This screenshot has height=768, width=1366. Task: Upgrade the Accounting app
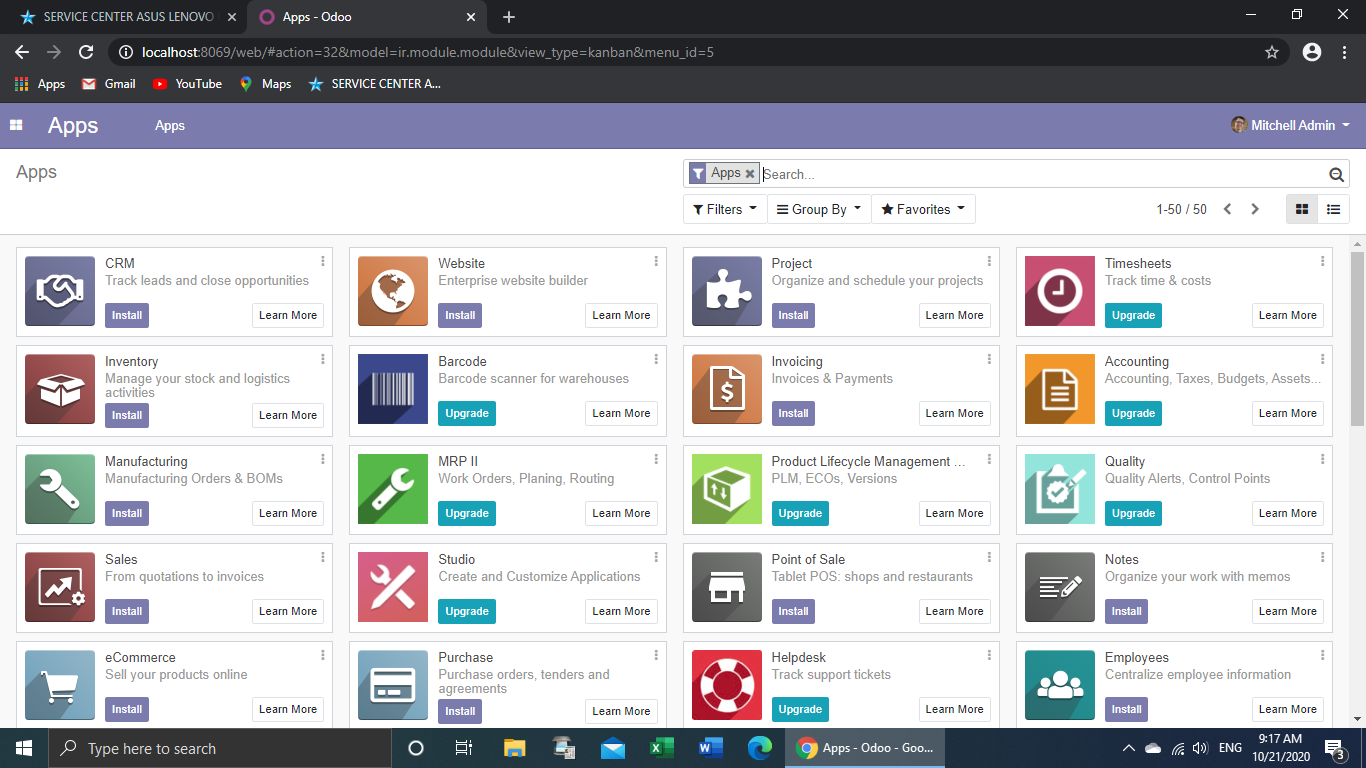[x=1133, y=413]
